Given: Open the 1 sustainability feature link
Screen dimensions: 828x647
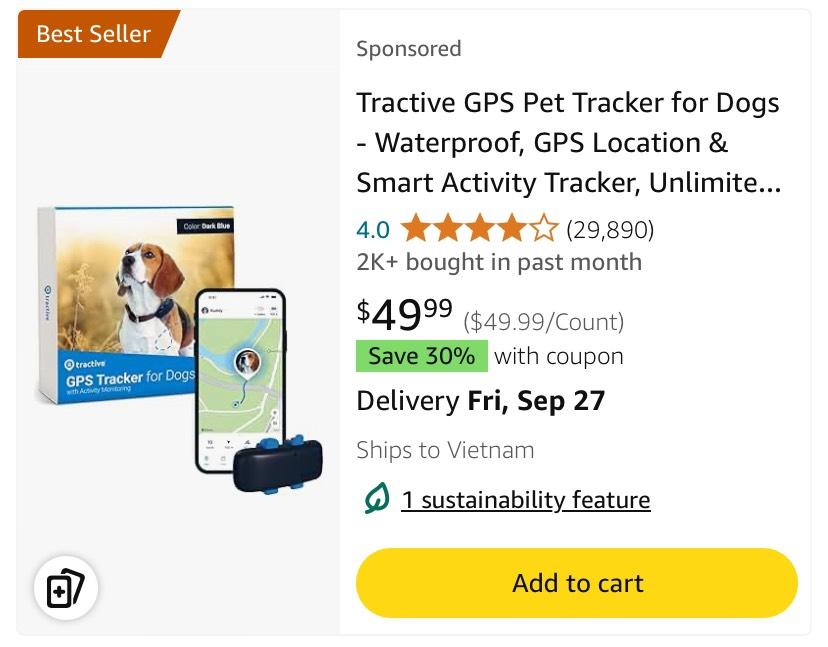Looking at the screenshot, I should pos(525,500).
